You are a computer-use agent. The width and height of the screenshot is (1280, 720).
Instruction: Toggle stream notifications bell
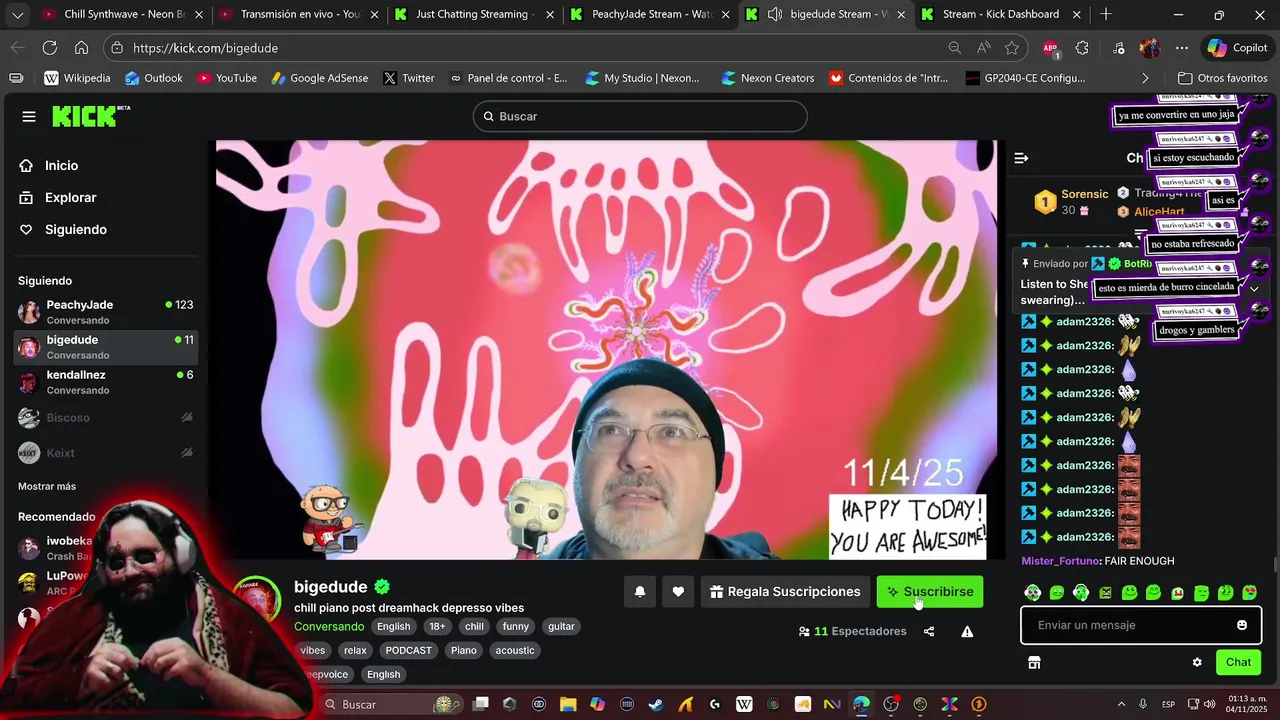[x=640, y=592]
